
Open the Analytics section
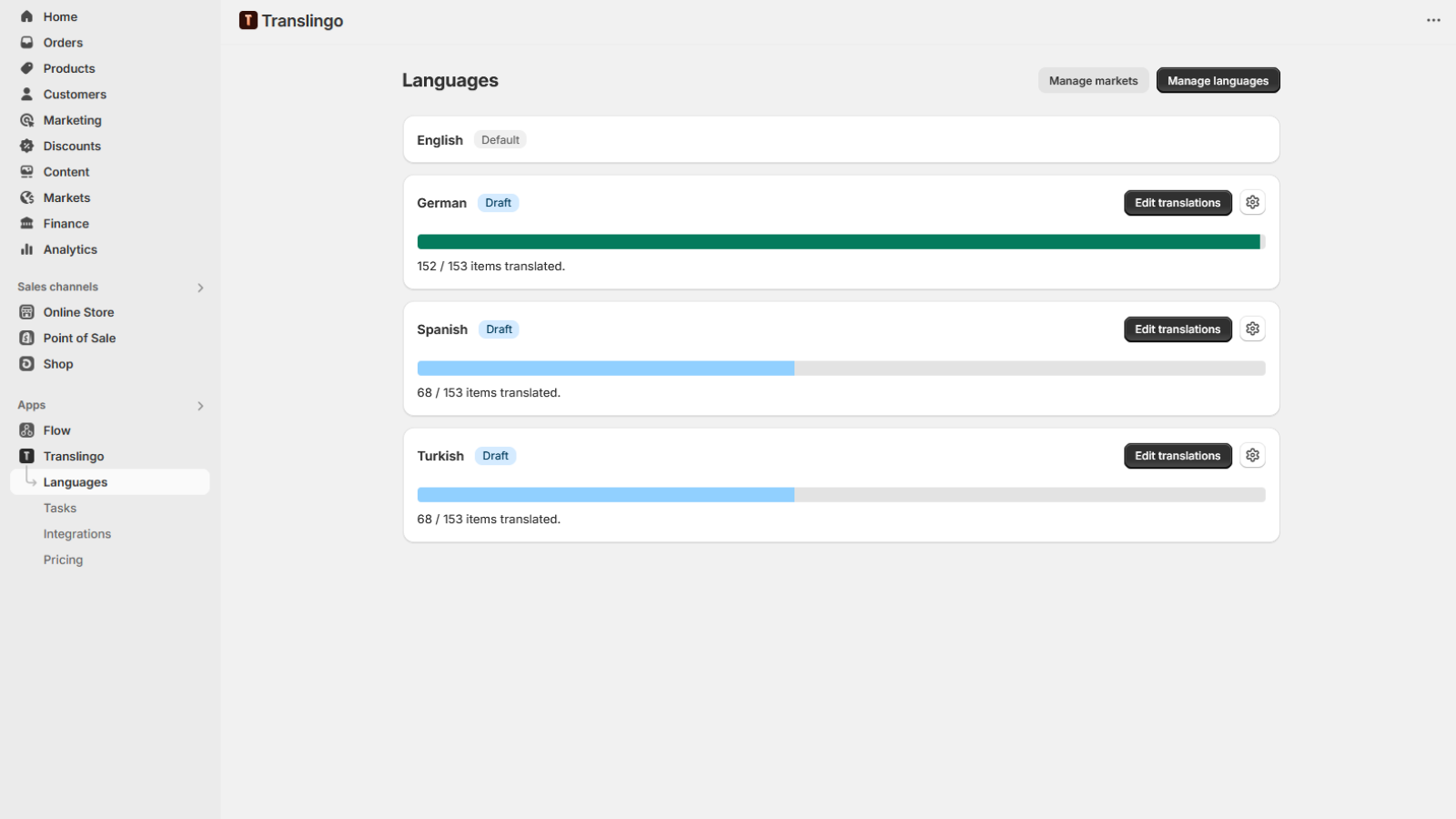point(70,249)
